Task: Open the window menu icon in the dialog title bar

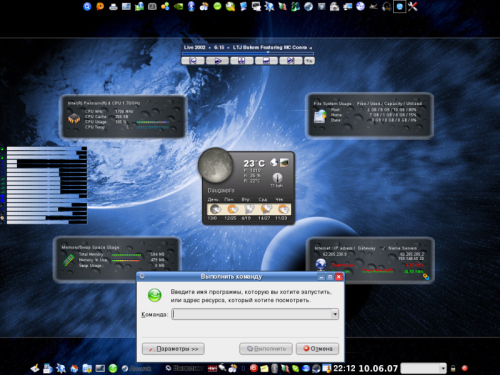Action: (142, 276)
